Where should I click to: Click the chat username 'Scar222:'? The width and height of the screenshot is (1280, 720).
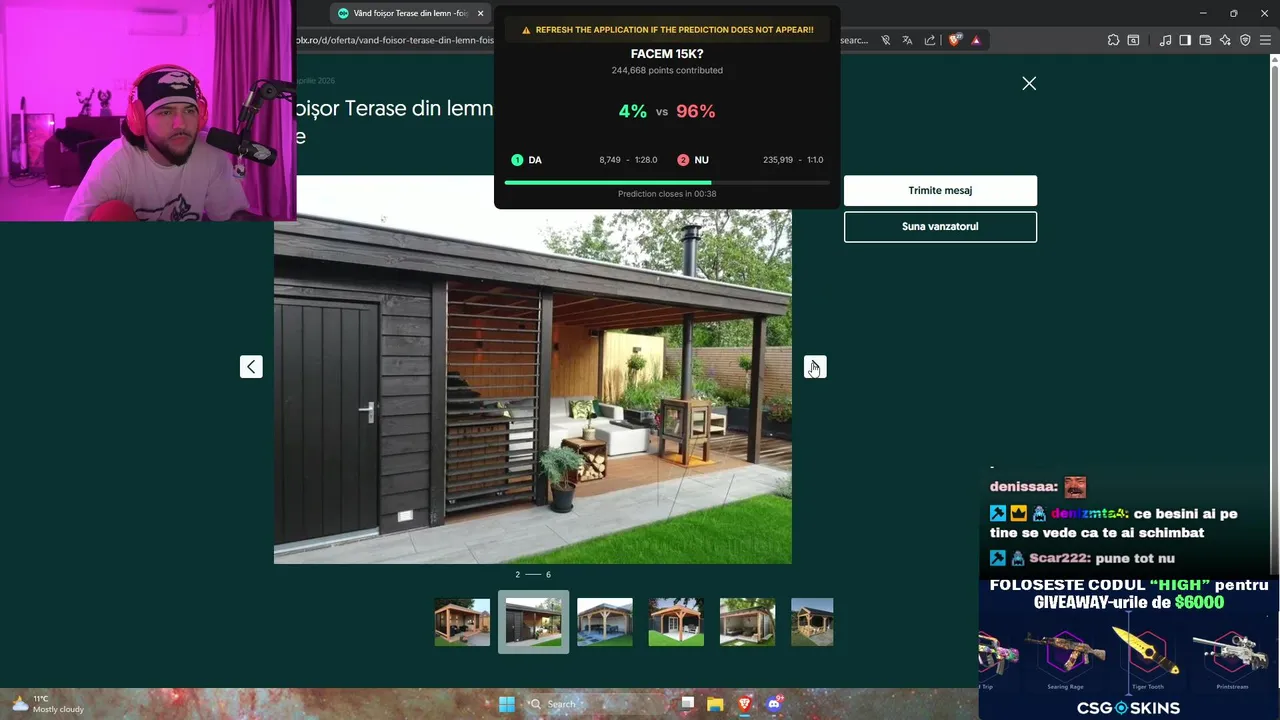[x=1060, y=558]
